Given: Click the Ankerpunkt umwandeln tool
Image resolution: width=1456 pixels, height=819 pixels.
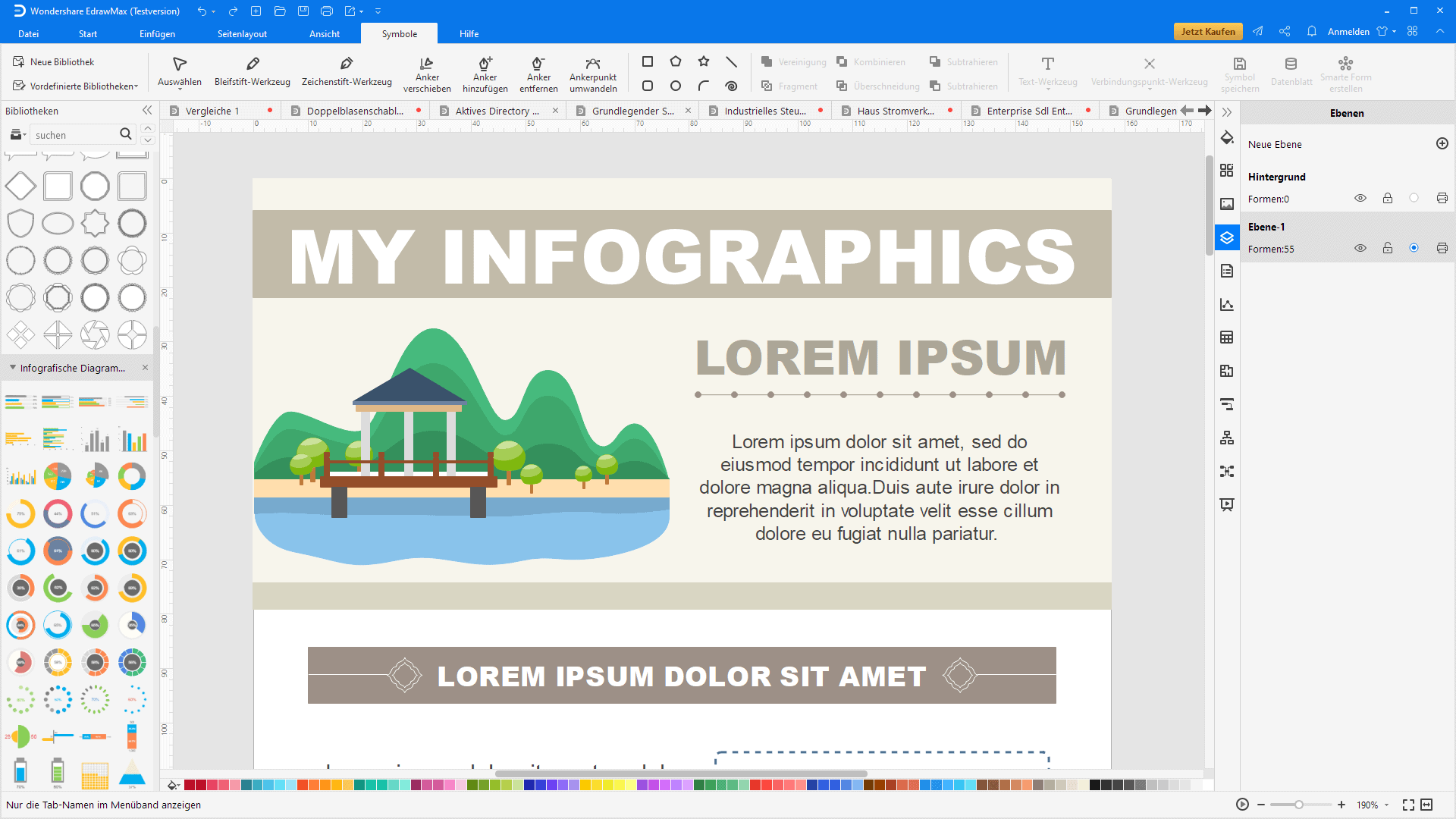Looking at the screenshot, I should pos(593,74).
